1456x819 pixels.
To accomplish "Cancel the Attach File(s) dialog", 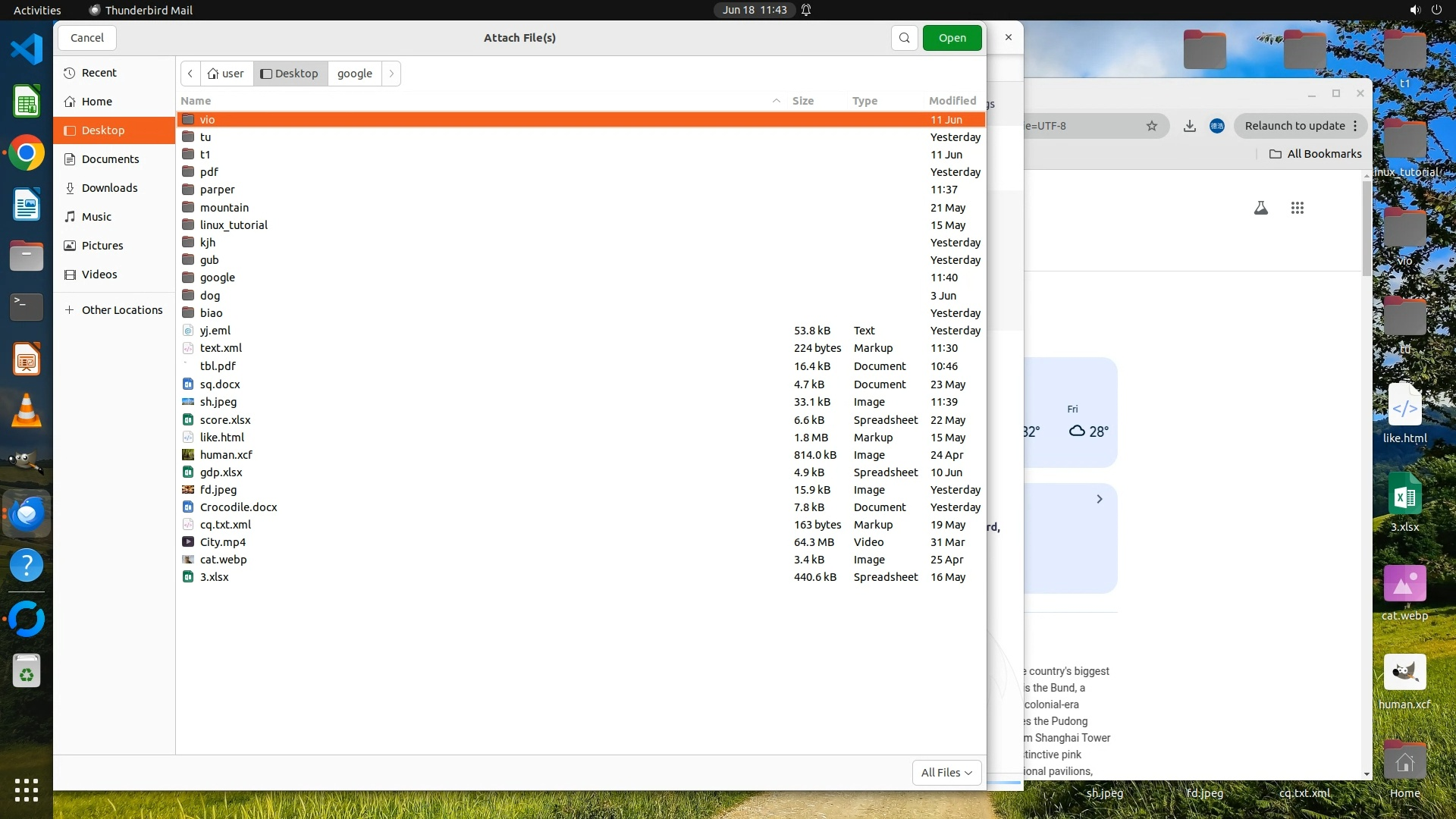I will [x=86, y=38].
